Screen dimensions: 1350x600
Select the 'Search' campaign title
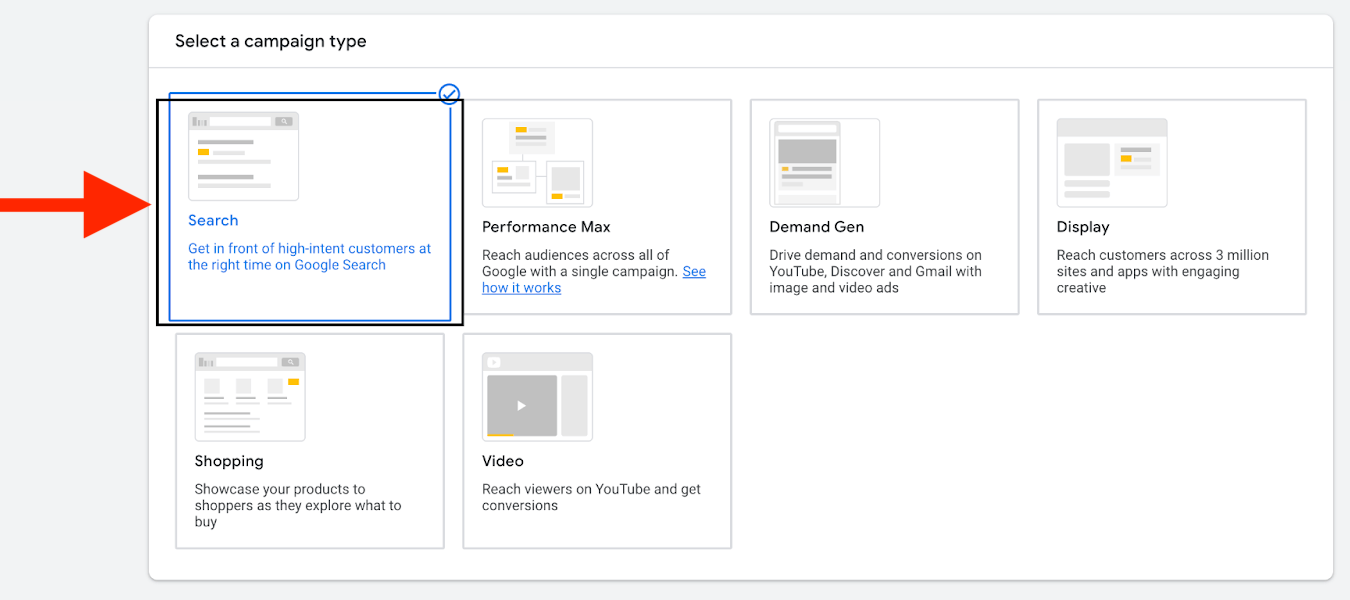tap(213, 221)
